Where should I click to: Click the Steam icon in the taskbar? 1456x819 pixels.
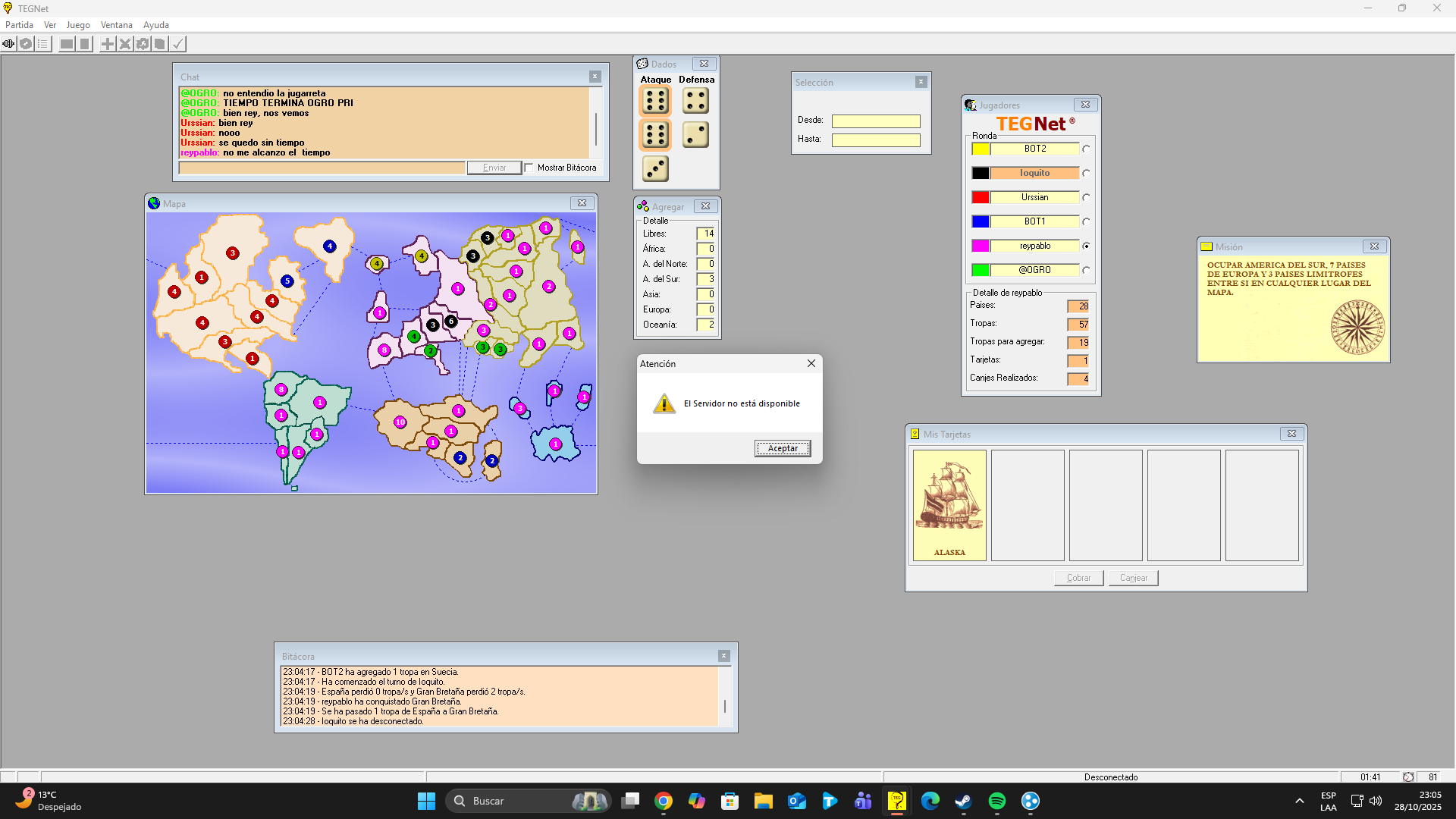coord(963,801)
